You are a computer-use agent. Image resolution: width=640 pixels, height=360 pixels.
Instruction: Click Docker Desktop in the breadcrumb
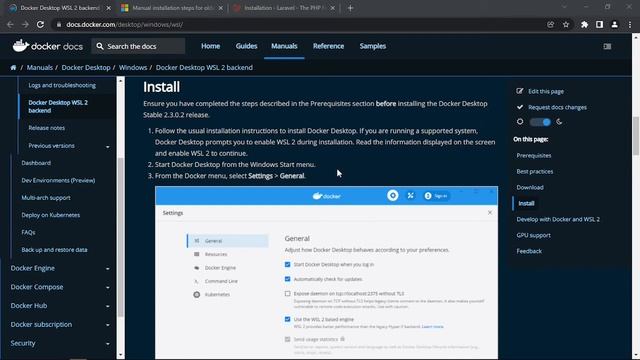86,68
